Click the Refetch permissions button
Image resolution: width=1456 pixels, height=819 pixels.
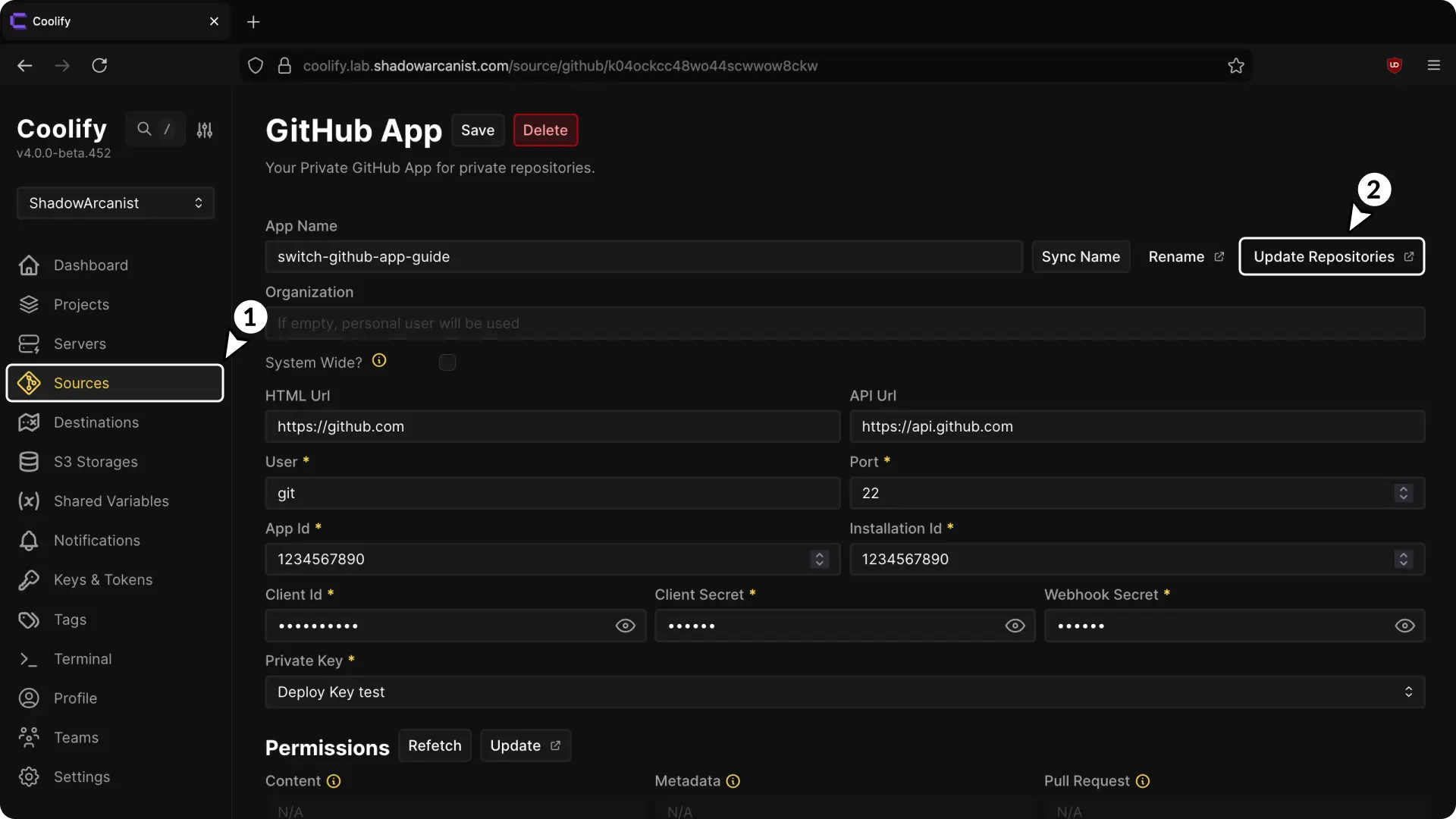[435, 746]
